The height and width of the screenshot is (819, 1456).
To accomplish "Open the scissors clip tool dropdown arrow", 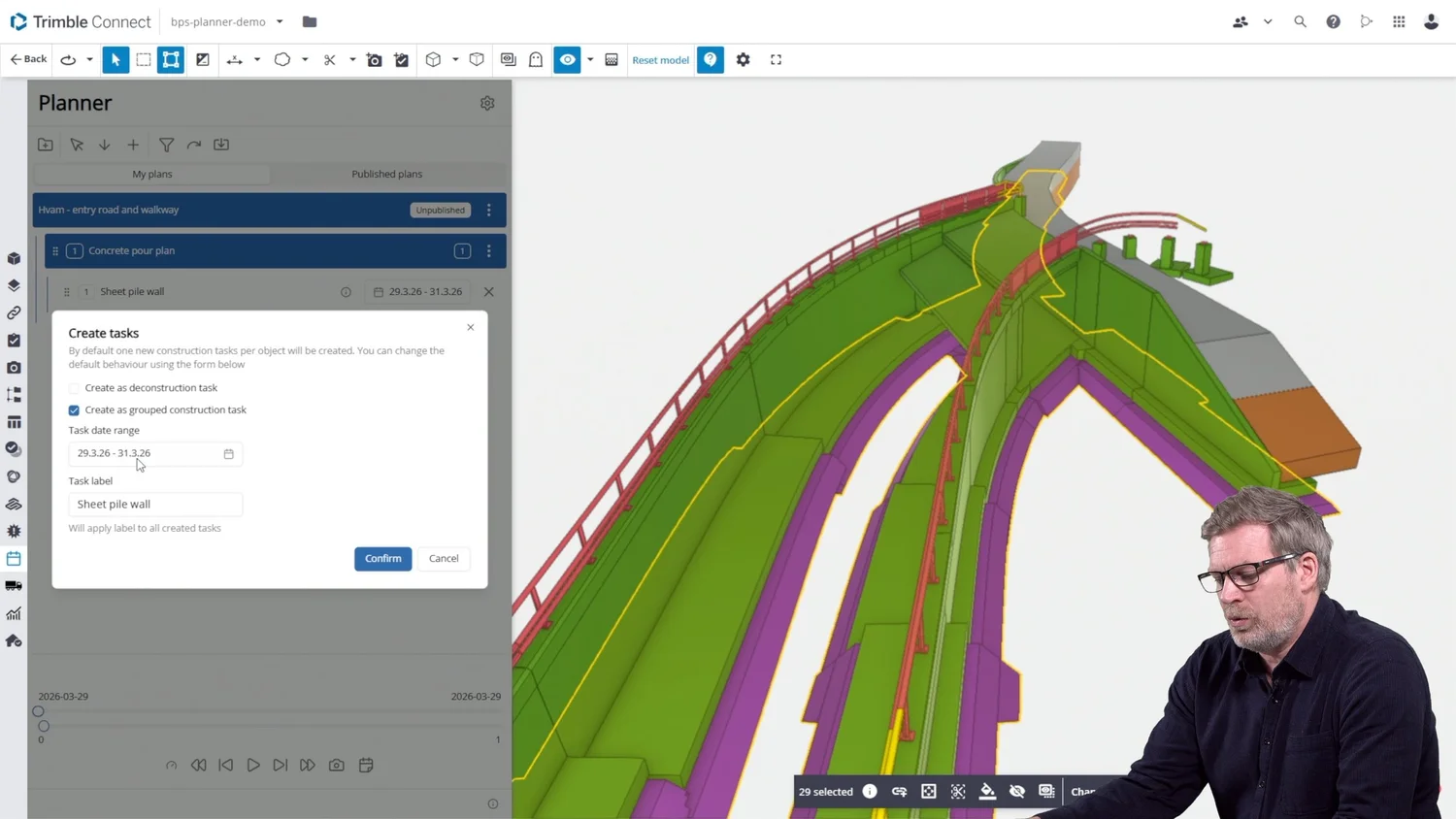I will click(352, 60).
